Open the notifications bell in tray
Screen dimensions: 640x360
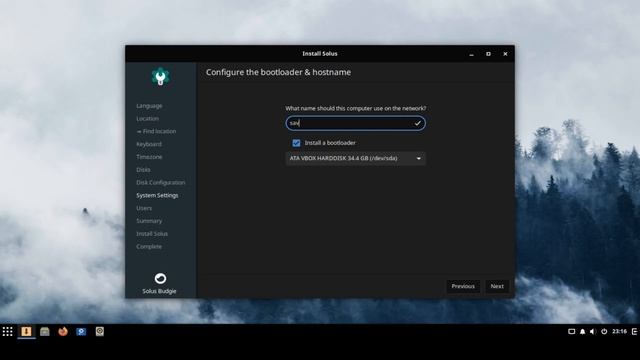[x=582, y=331]
